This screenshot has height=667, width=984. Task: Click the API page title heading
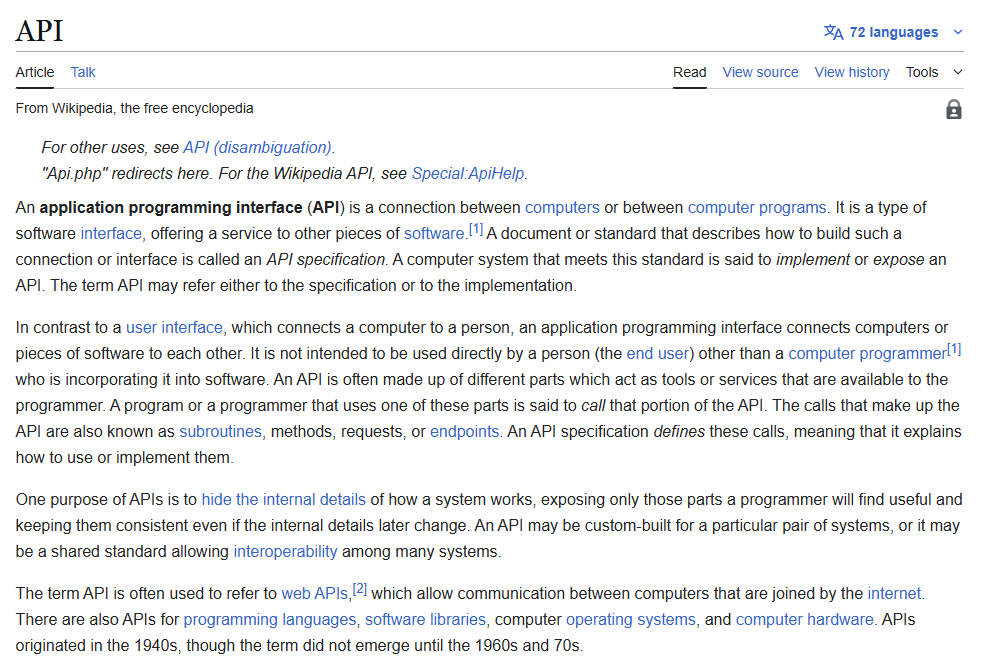(40, 31)
